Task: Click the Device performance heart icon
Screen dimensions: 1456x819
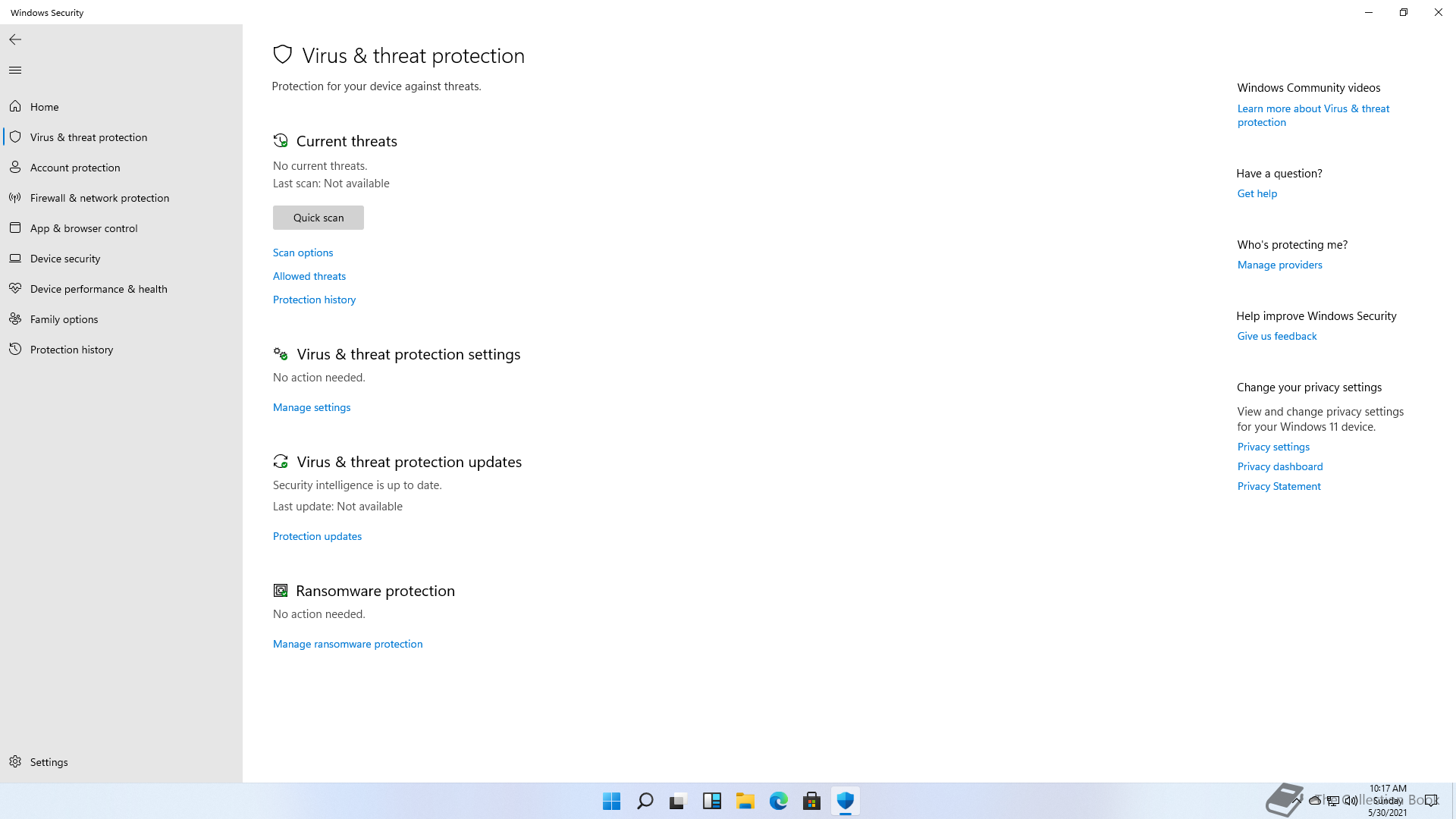Action: [x=15, y=288]
